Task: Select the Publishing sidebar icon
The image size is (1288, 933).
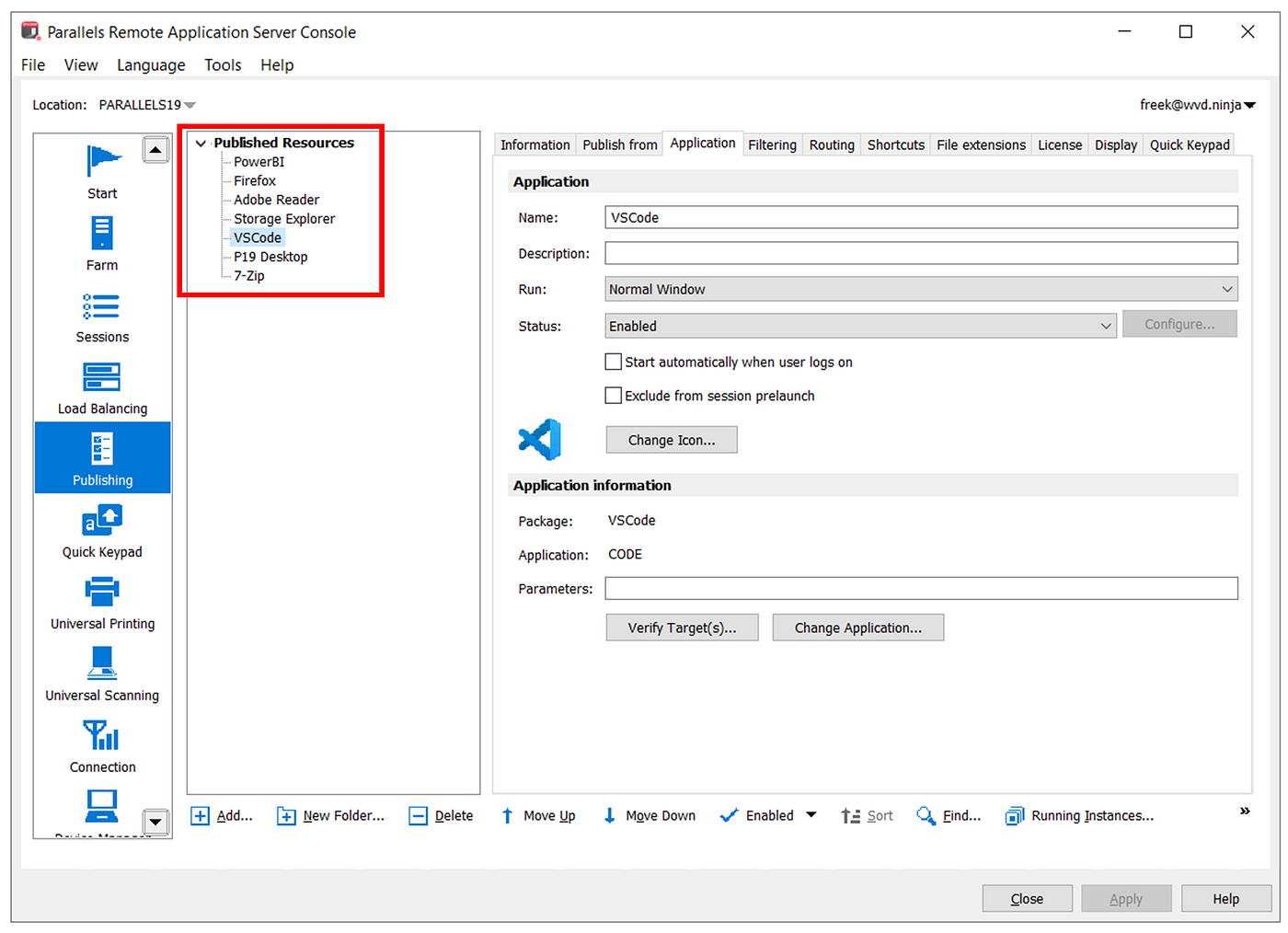Action: point(102,449)
